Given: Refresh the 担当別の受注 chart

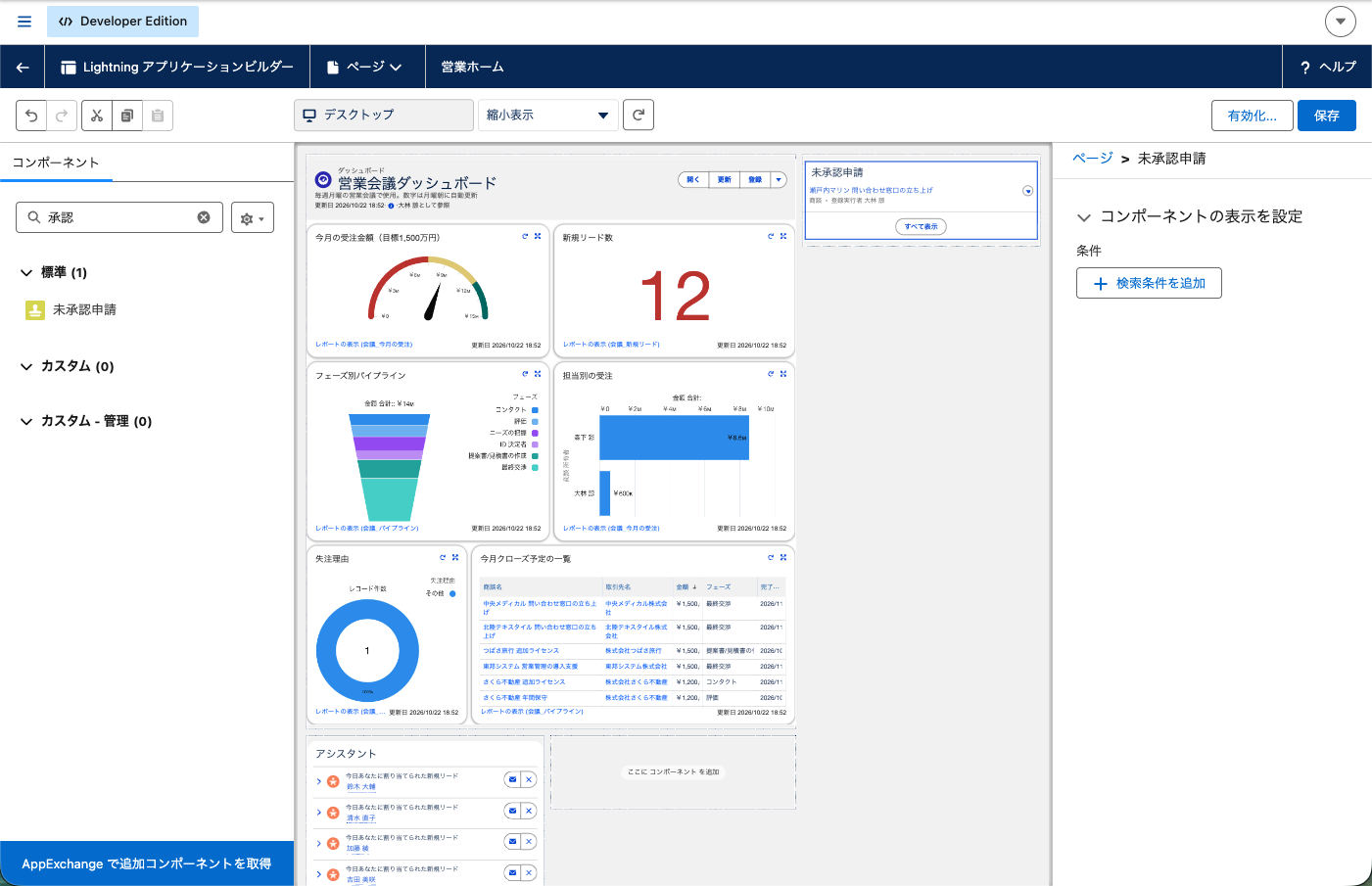Looking at the screenshot, I should coord(771,374).
